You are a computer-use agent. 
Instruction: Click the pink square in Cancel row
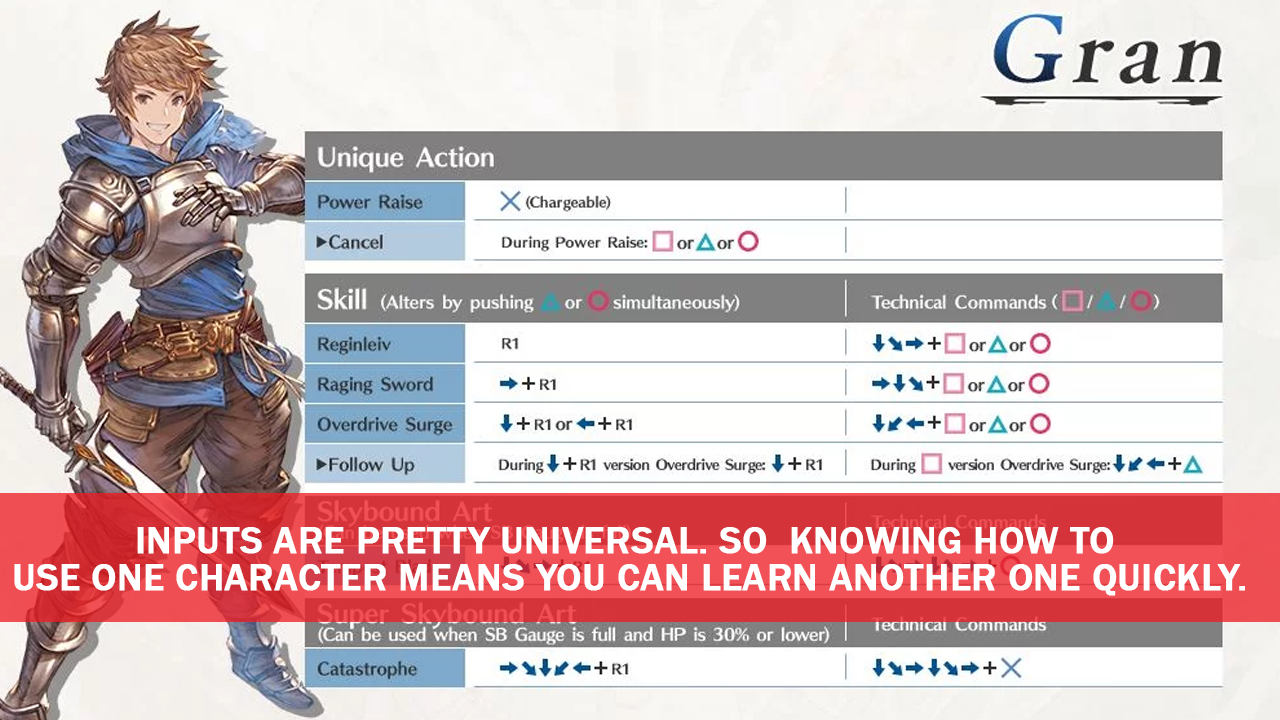coord(662,242)
